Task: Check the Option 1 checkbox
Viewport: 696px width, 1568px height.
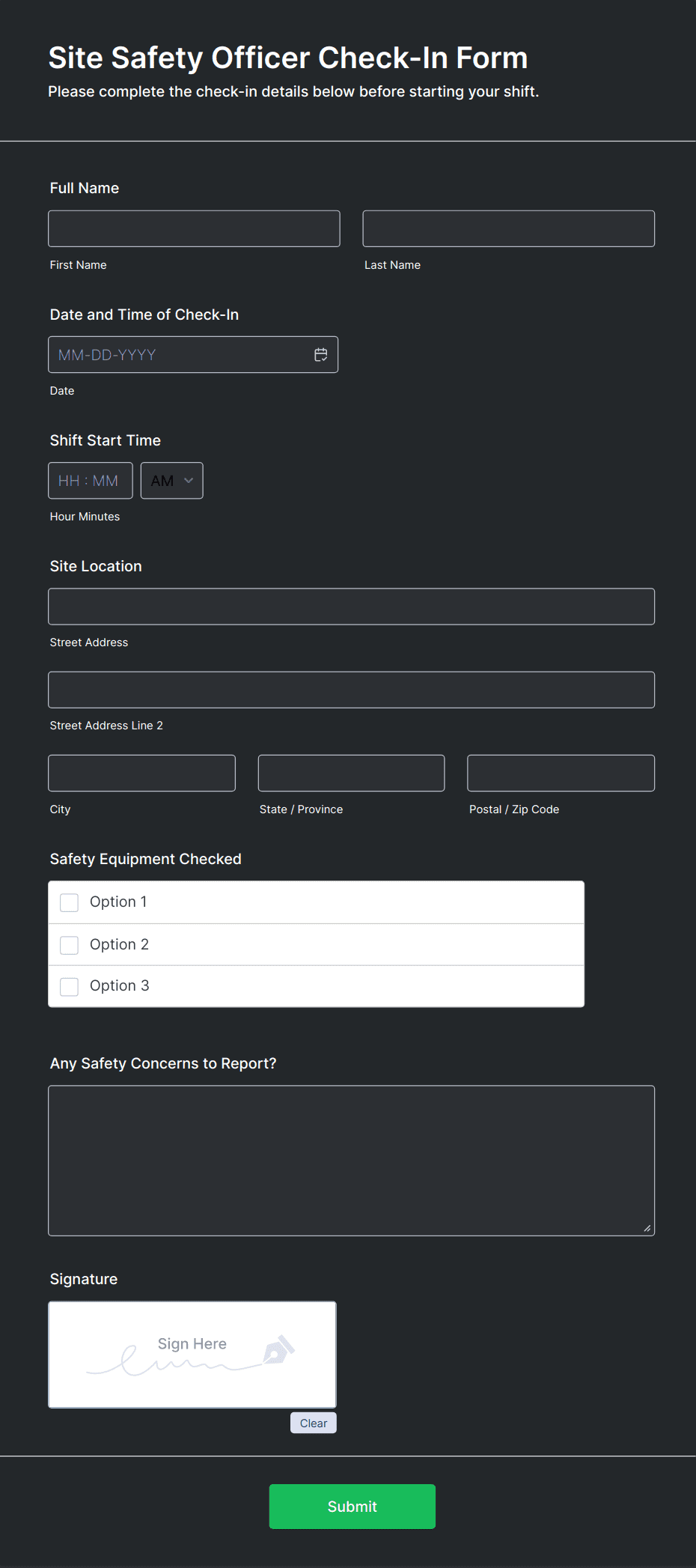Action: pos(70,902)
